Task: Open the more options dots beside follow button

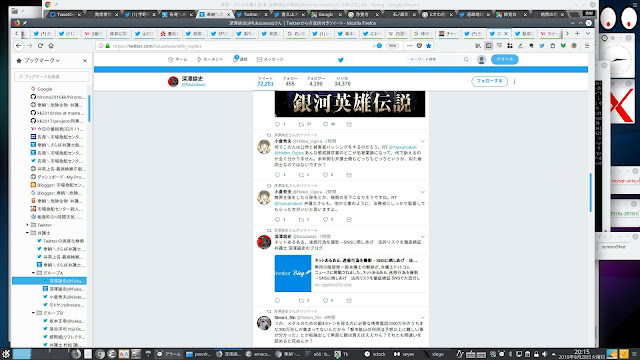Action: coord(514,81)
